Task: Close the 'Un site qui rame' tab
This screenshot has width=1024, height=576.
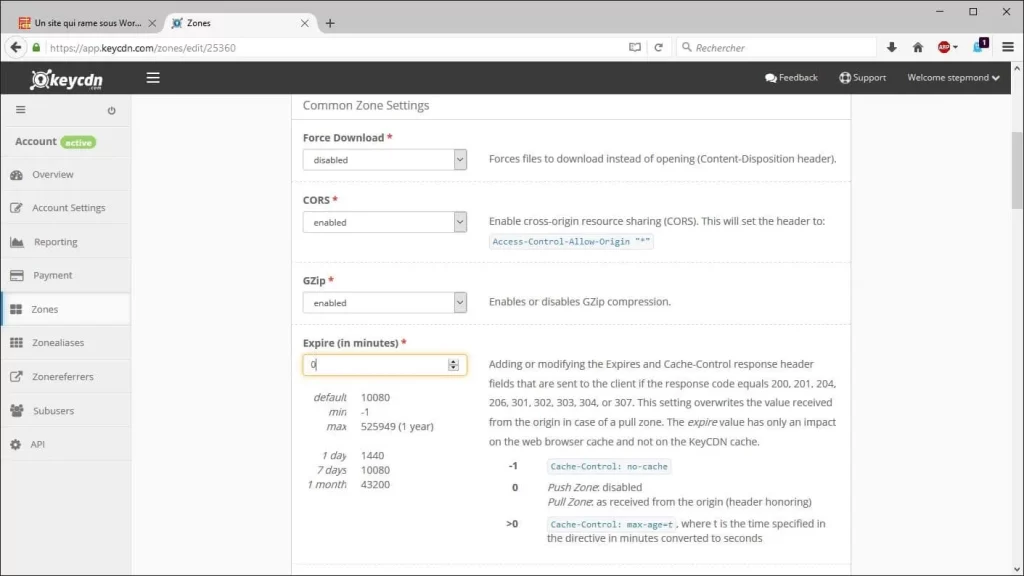Action: [152, 23]
